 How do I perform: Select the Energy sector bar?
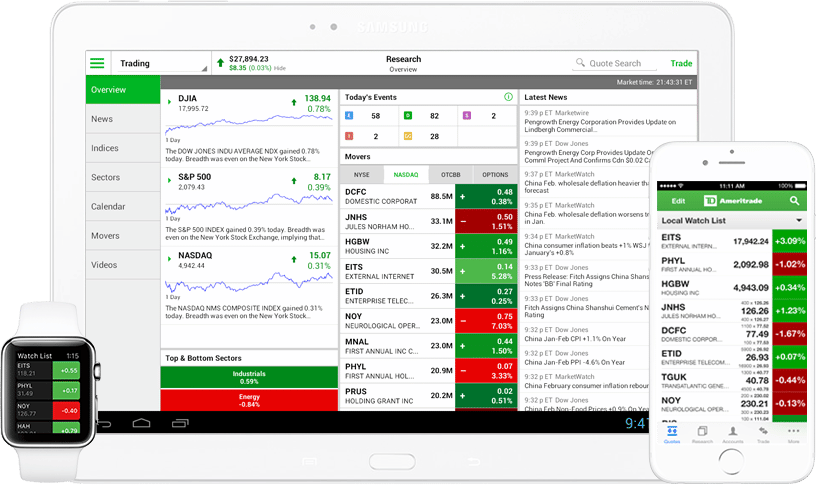pyautogui.click(x=249, y=400)
